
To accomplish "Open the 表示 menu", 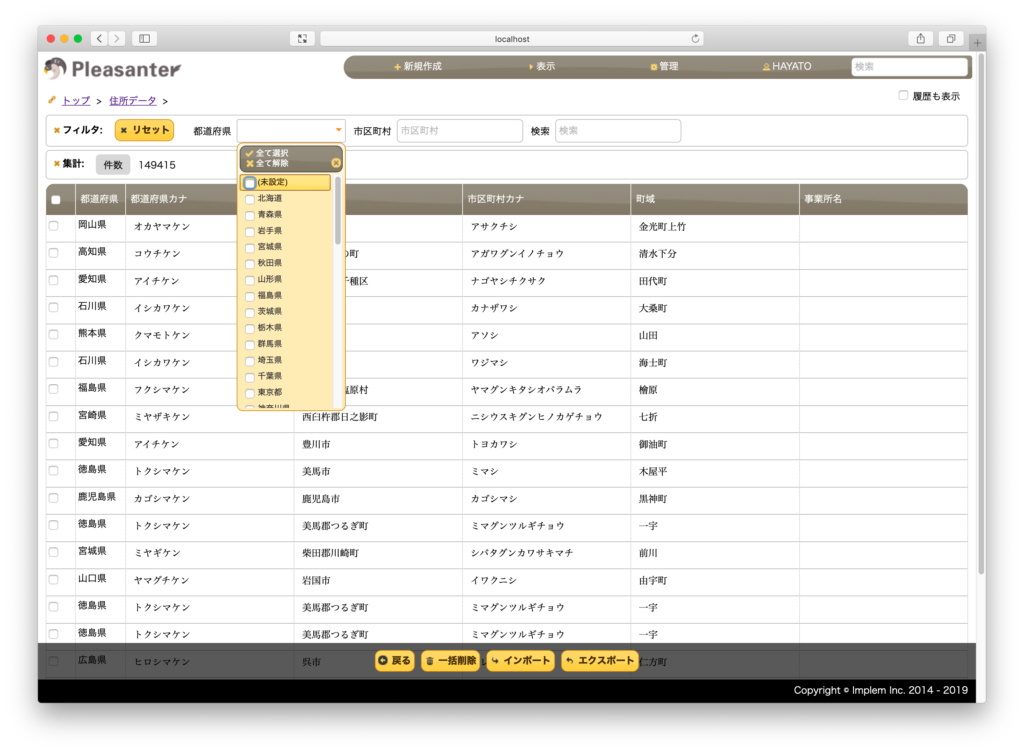I will pyautogui.click(x=542, y=67).
